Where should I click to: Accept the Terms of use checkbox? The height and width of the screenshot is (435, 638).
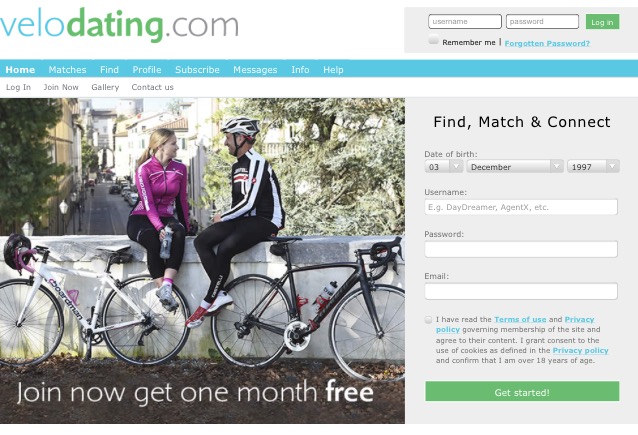[428, 319]
